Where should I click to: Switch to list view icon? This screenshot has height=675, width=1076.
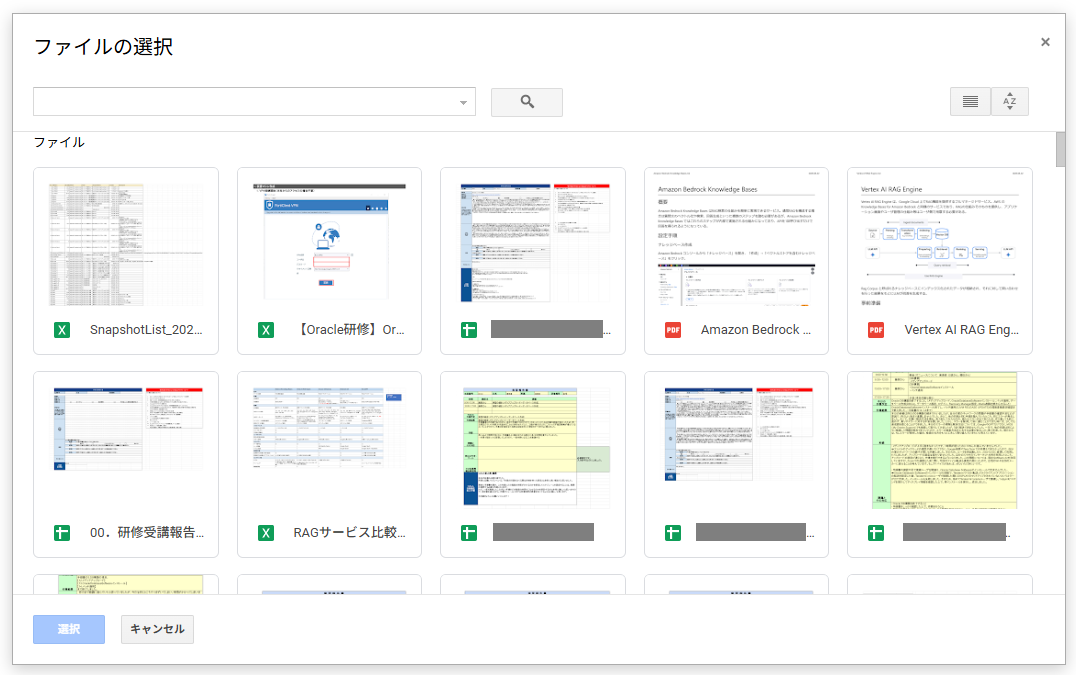pos(969,102)
